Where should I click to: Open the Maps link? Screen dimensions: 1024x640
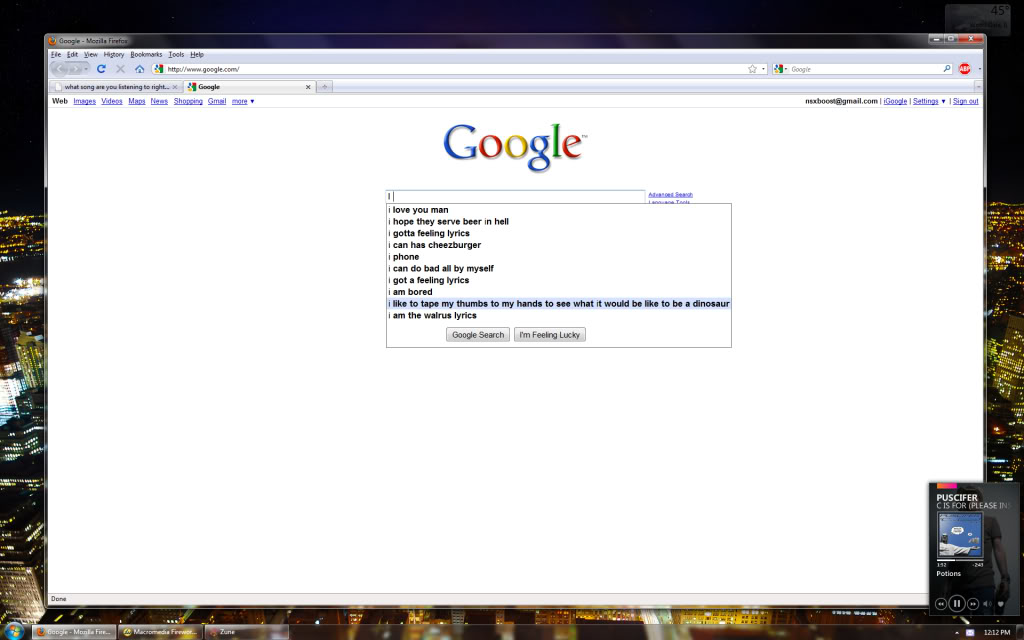coord(136,101)
